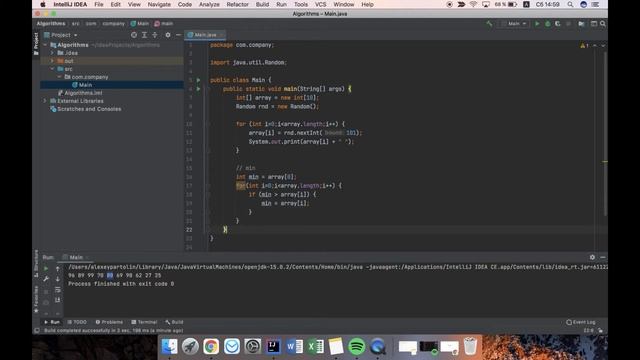Open the Run configuration Main dropdown
The width and height of the screenshot is (640, 360).
(515, 24)
